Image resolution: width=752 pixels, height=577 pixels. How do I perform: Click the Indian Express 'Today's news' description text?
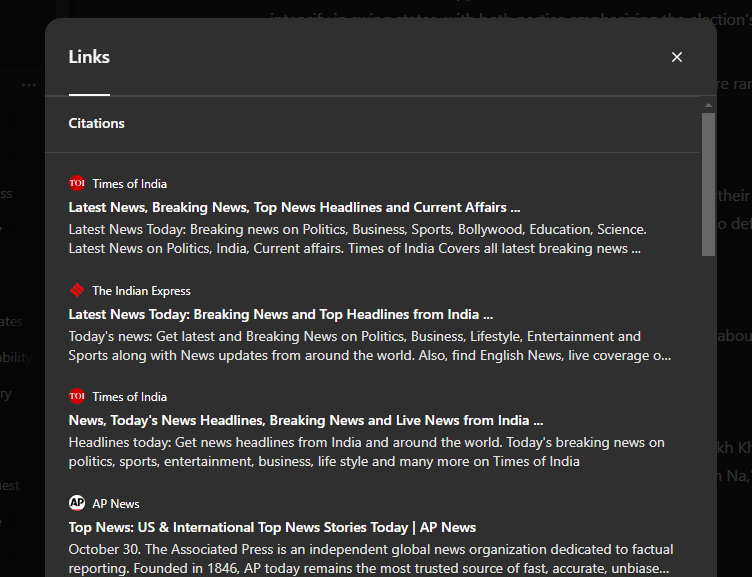coord(370,345)
